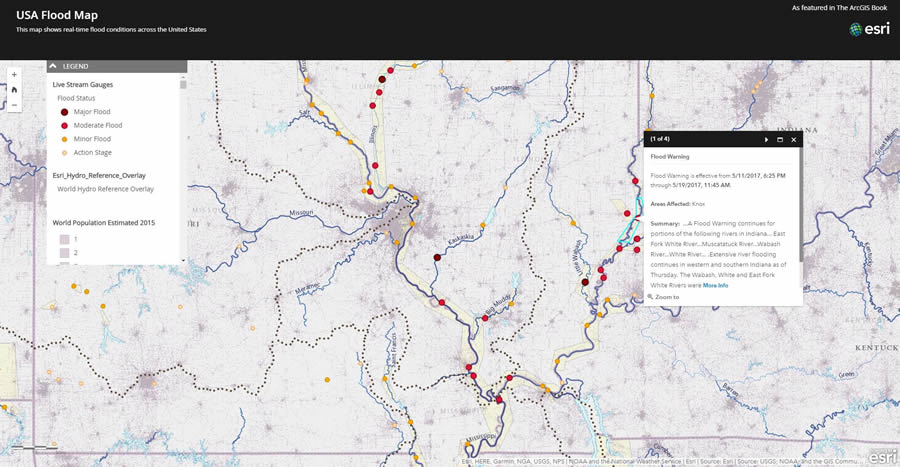Screen dimensions: 900x467
Task: Click the 'Live Stream Gauges' legend heading
Action: pyautogui.click(x=83, y=84)
